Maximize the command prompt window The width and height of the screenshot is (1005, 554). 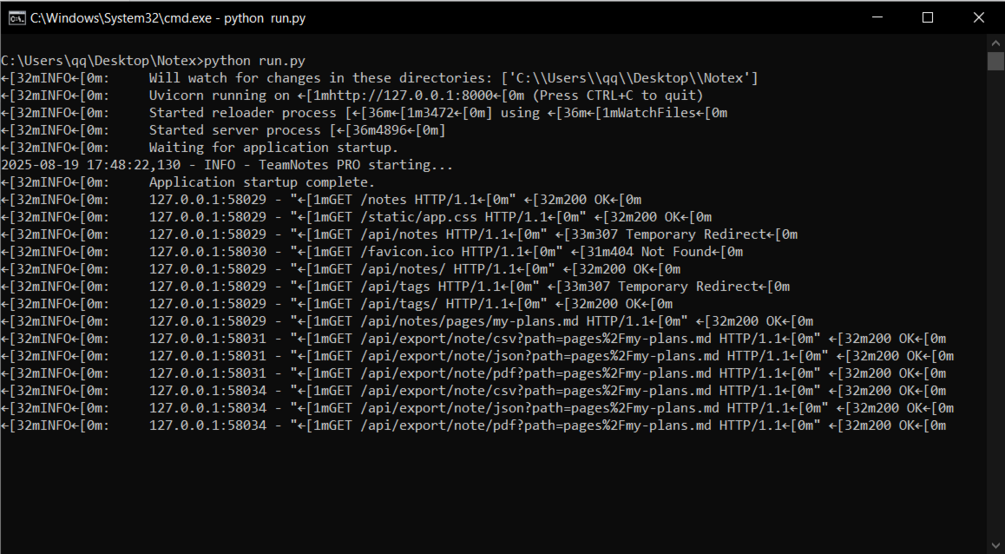(x=927, y=17)
